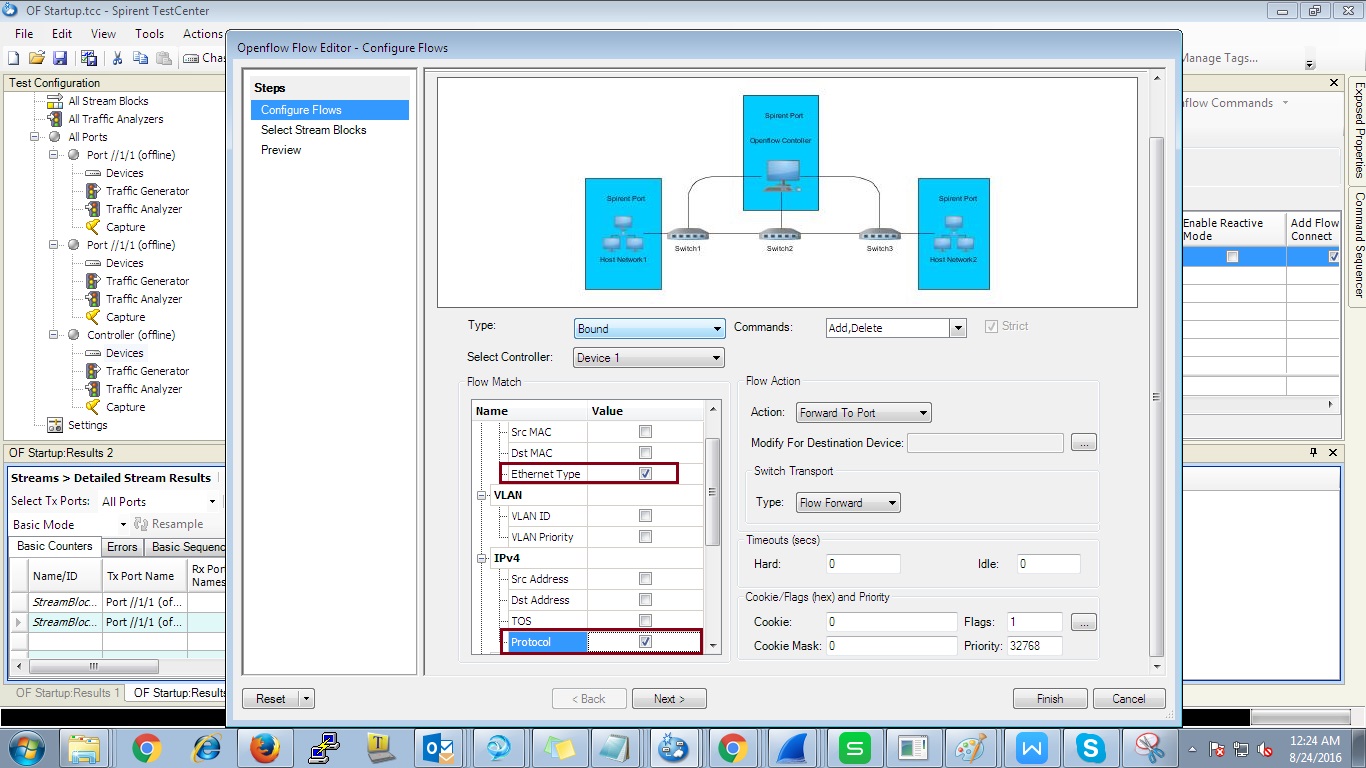Click the Copy toolbar icon

click(x=140, y=59)
